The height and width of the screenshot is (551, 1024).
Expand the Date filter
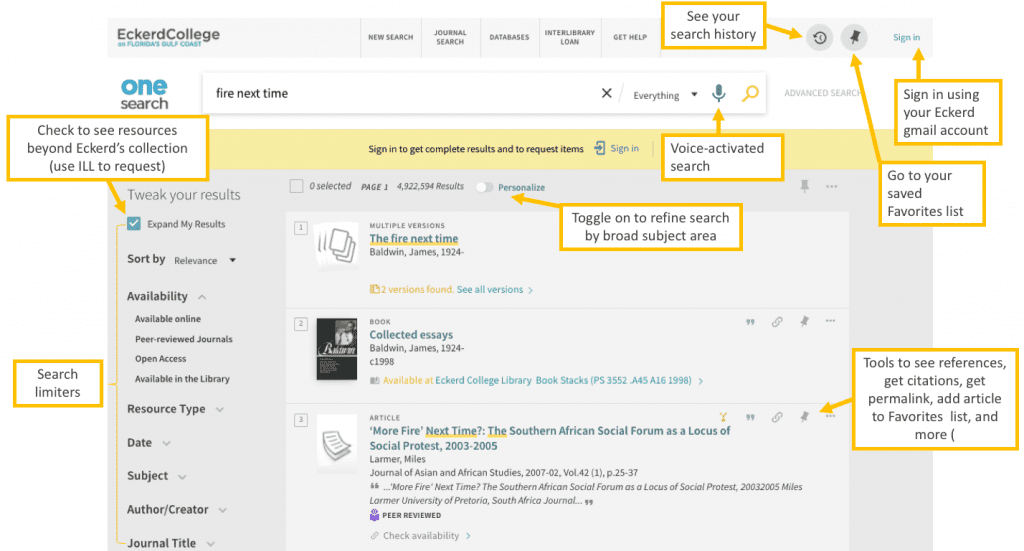149,443
